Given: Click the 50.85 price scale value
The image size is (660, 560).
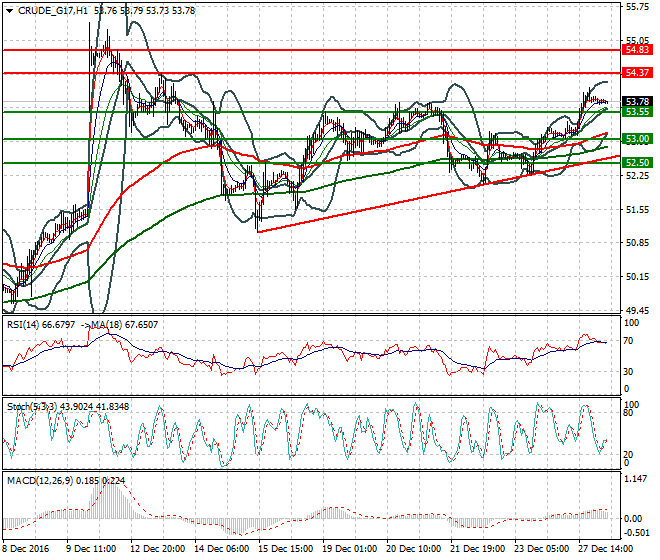Looking at the screenshot, I should (x=637, y=243).
